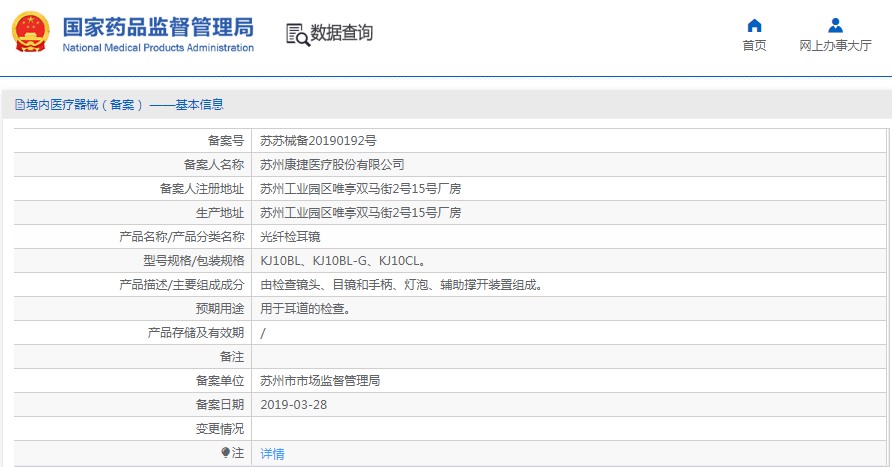Select product name 光纤检耳镜

(x=290, y=236)
